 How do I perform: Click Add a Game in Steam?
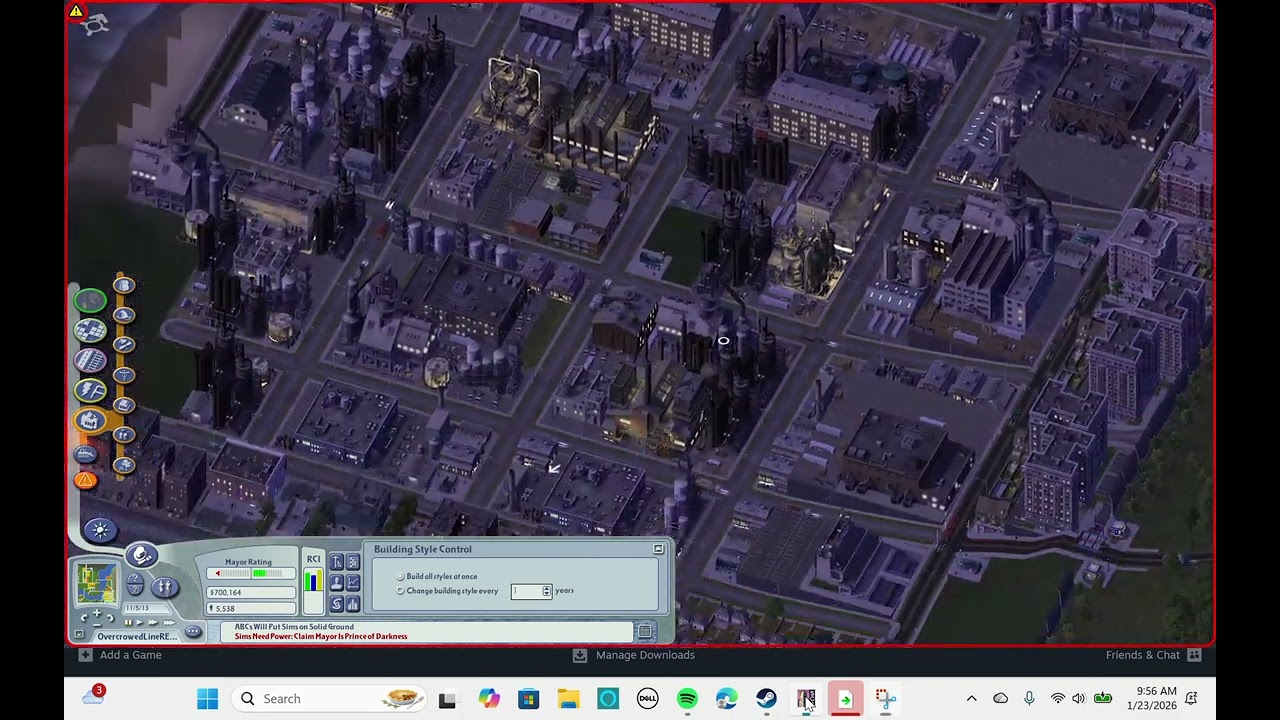coord(120,655)
